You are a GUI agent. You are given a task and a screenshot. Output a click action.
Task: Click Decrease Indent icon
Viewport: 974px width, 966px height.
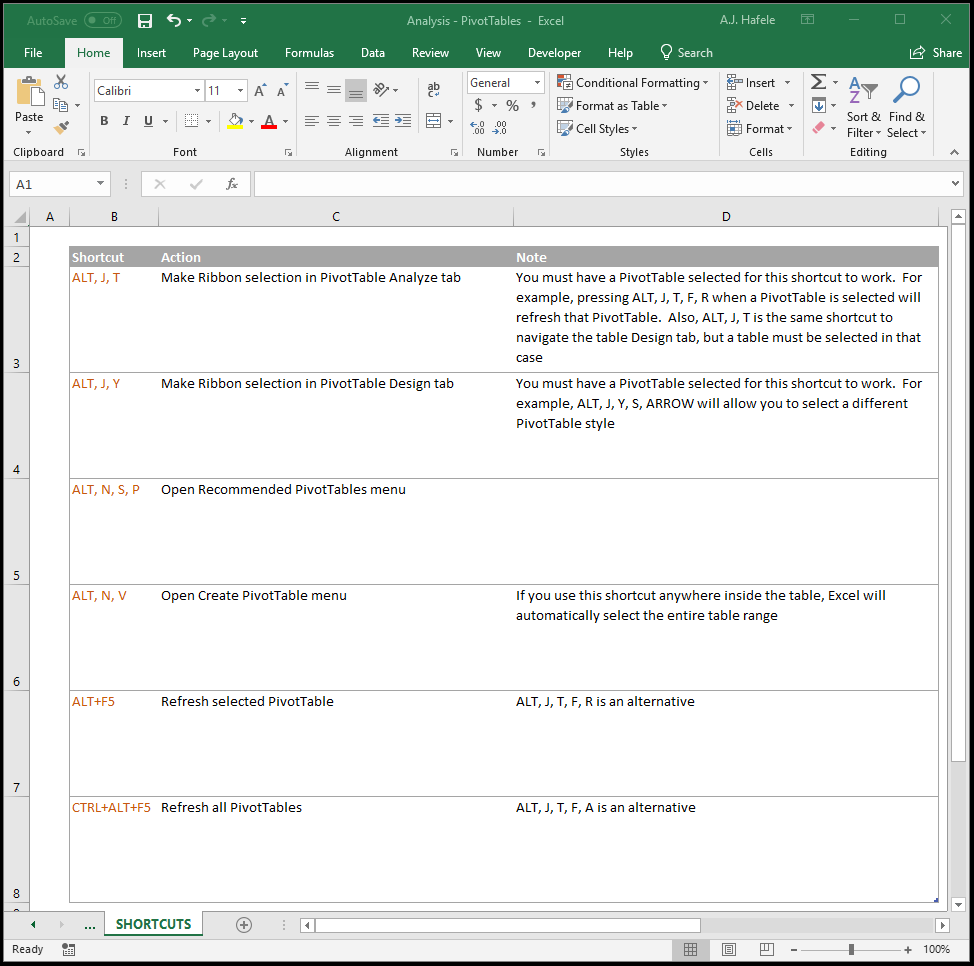click(381, 121)
